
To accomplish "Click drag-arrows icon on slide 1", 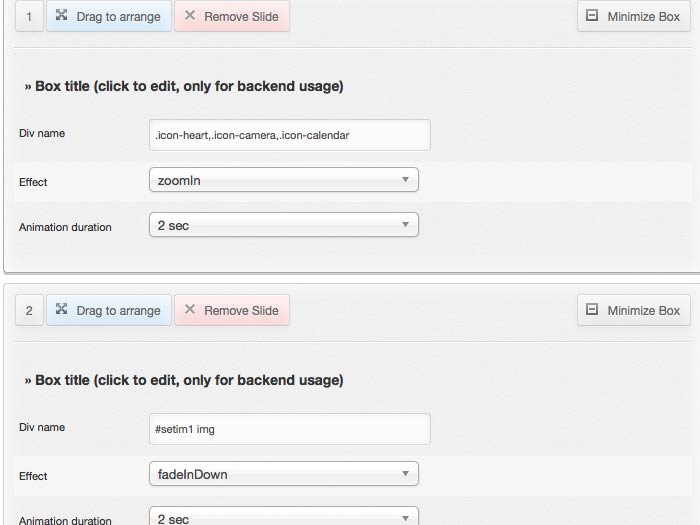I will (62, 16).
